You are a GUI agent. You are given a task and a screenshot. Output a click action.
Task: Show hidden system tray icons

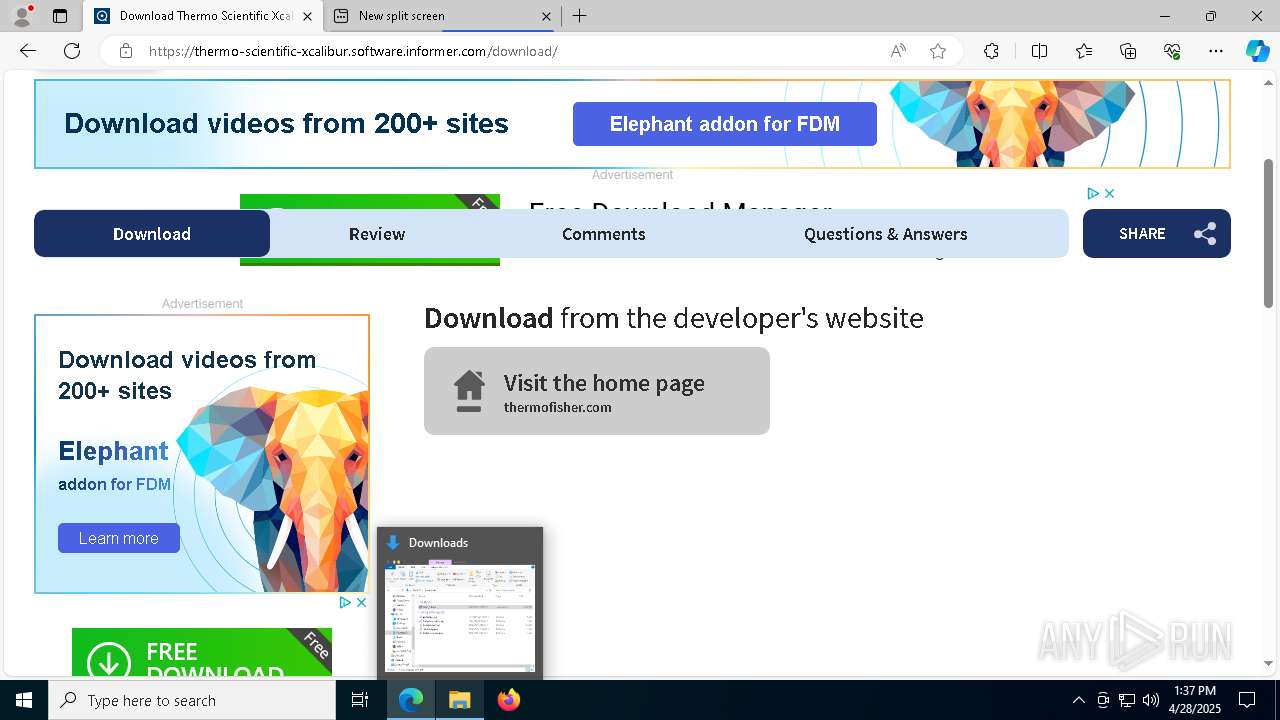pos(1078,700)
